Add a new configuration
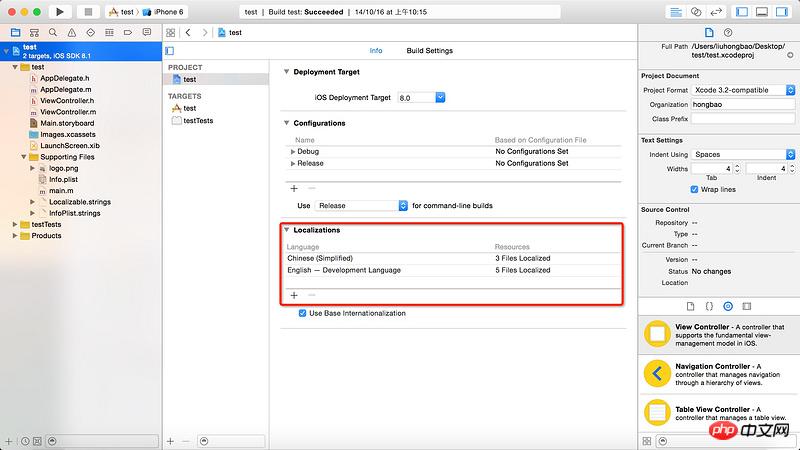Viewport: 800px width, 450px height. [294, 188]
